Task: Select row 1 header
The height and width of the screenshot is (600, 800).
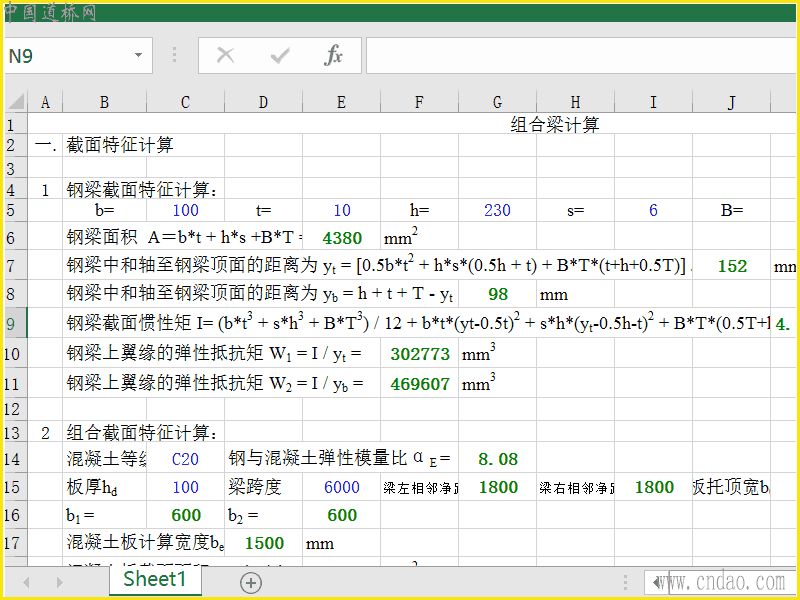Action: click(x=15, y=124)
